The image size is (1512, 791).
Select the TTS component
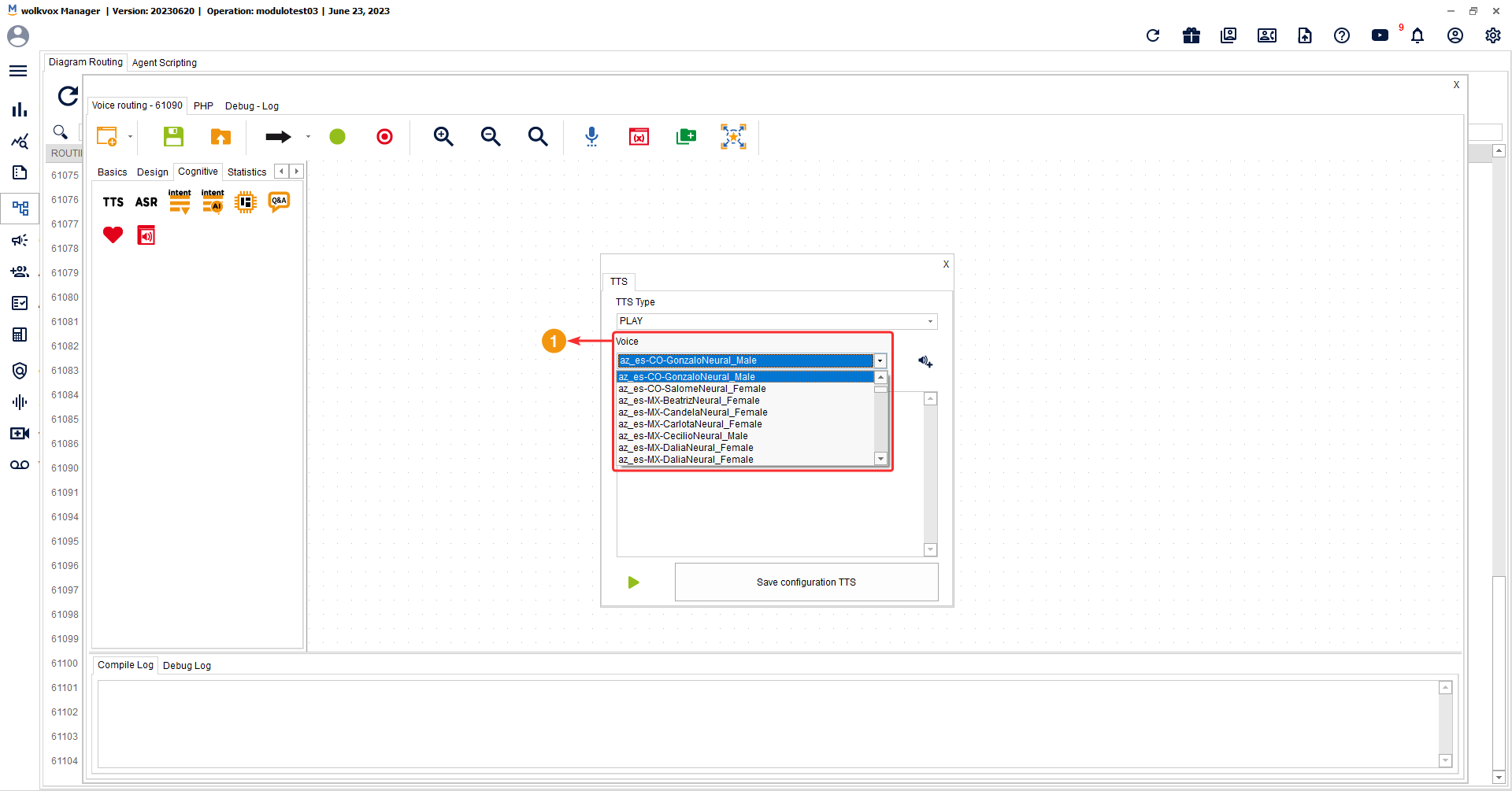(113, 202)
